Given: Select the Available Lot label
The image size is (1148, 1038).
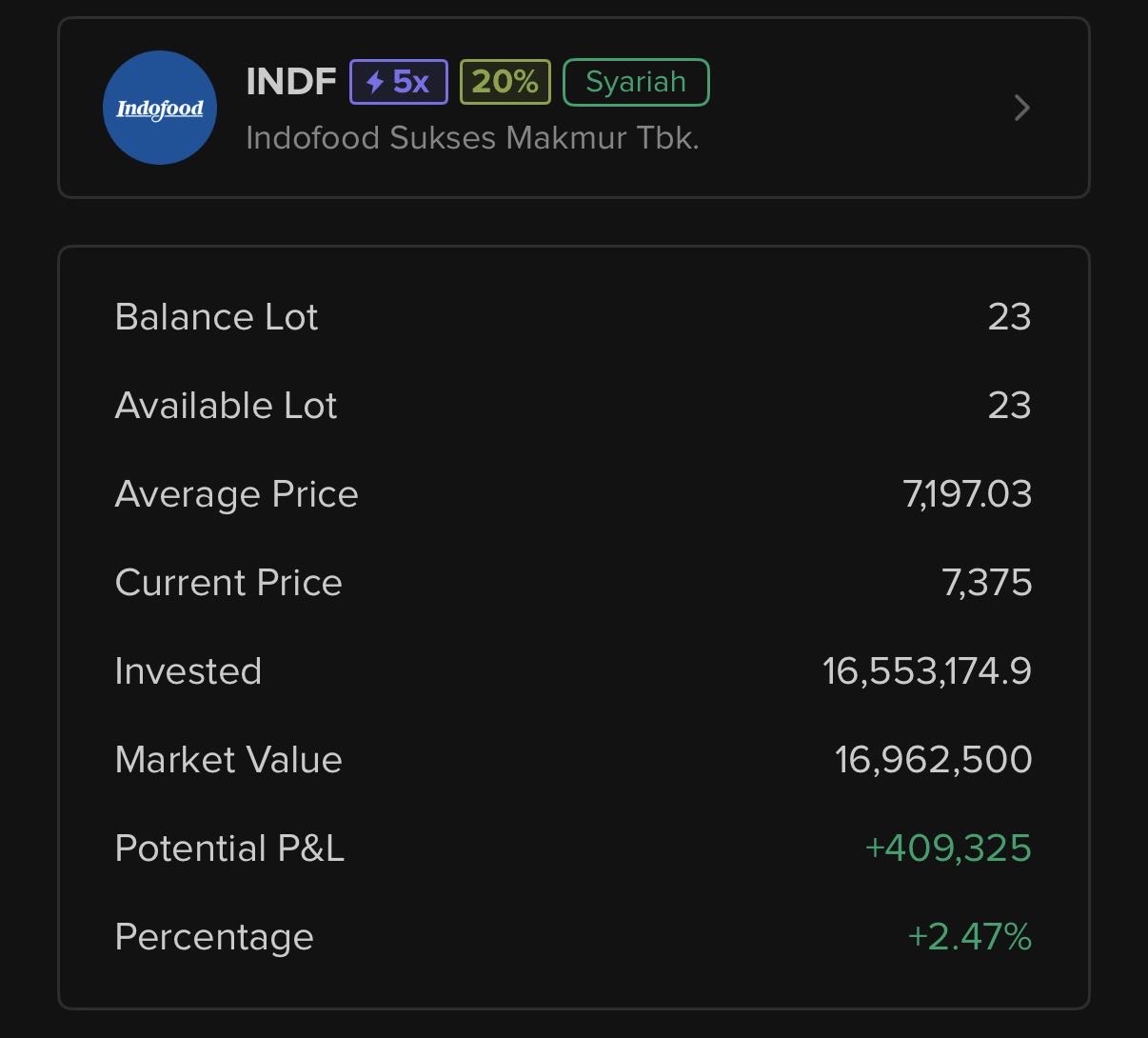Looking at the screenshot, I should click(226, 406).
